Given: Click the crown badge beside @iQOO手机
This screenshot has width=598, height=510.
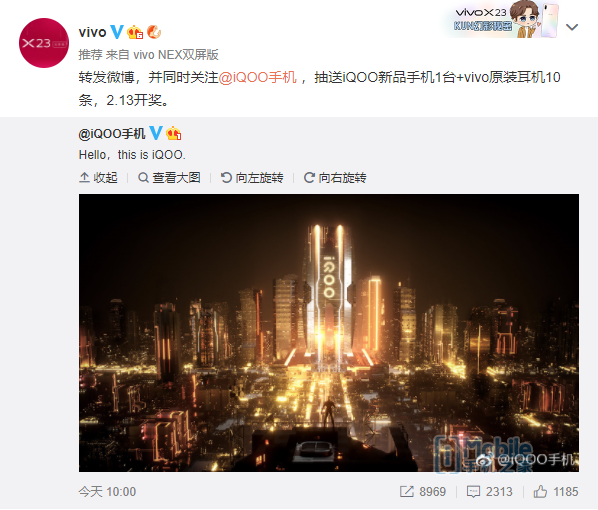Looking at the screenshot, I should tap(174, 133).
